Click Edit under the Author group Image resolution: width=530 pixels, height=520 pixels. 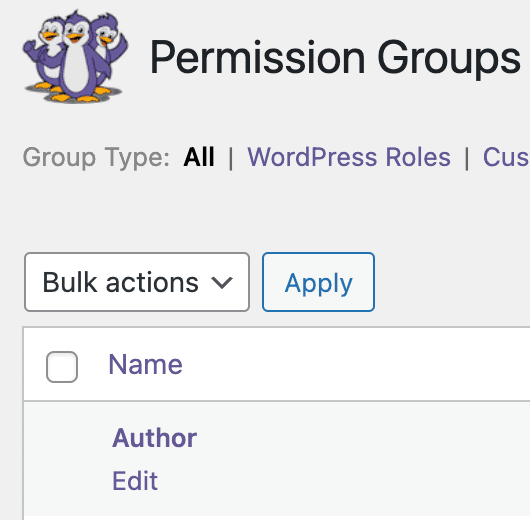point(135,480)
